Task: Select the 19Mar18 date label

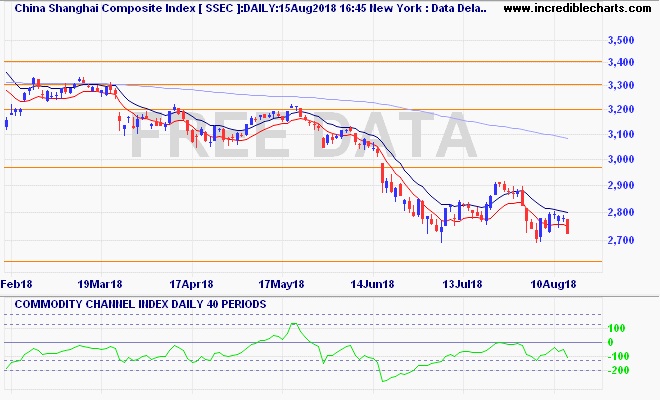Action: 98,284
